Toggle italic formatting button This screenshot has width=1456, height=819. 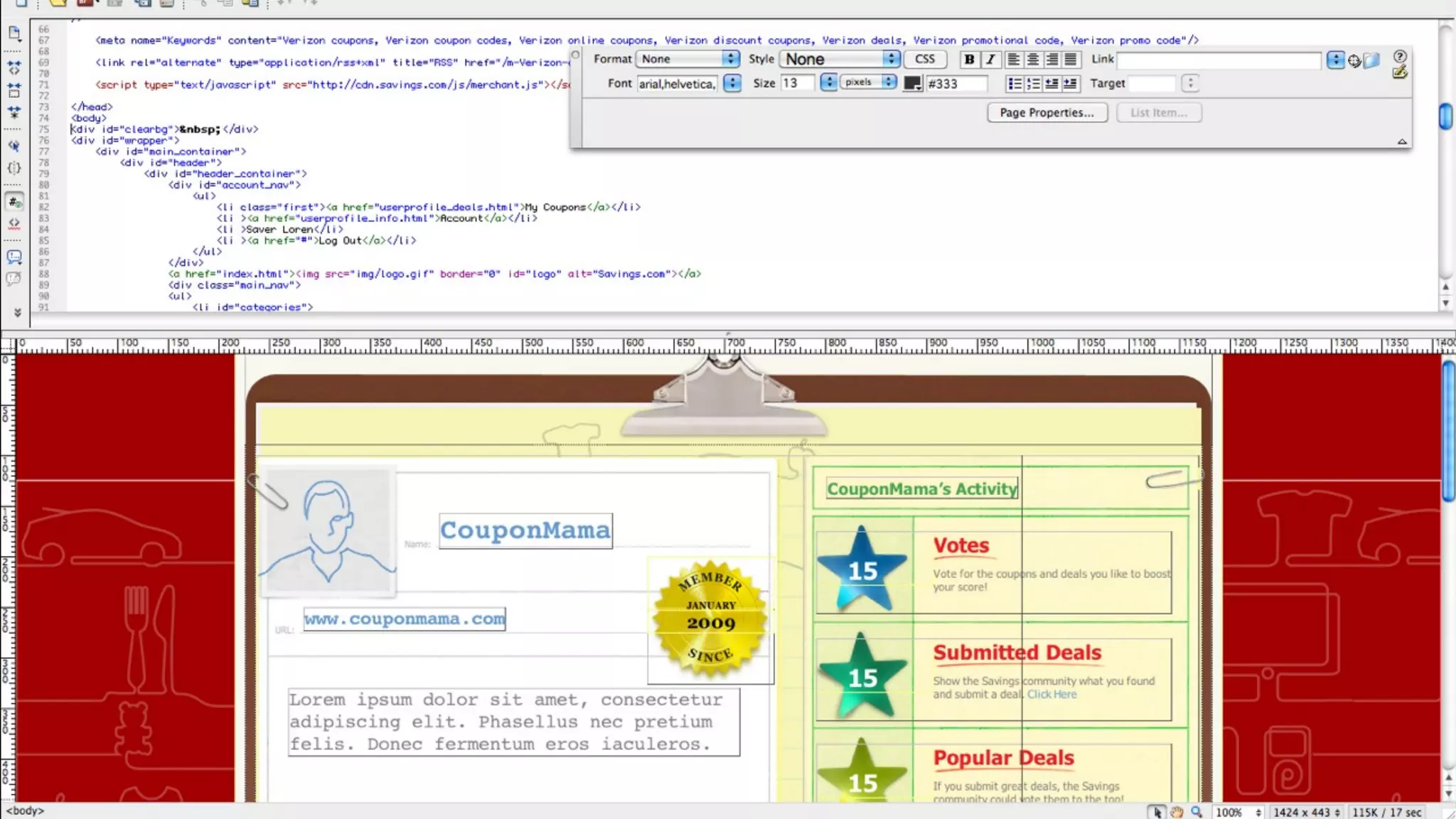tap(990, 60)
